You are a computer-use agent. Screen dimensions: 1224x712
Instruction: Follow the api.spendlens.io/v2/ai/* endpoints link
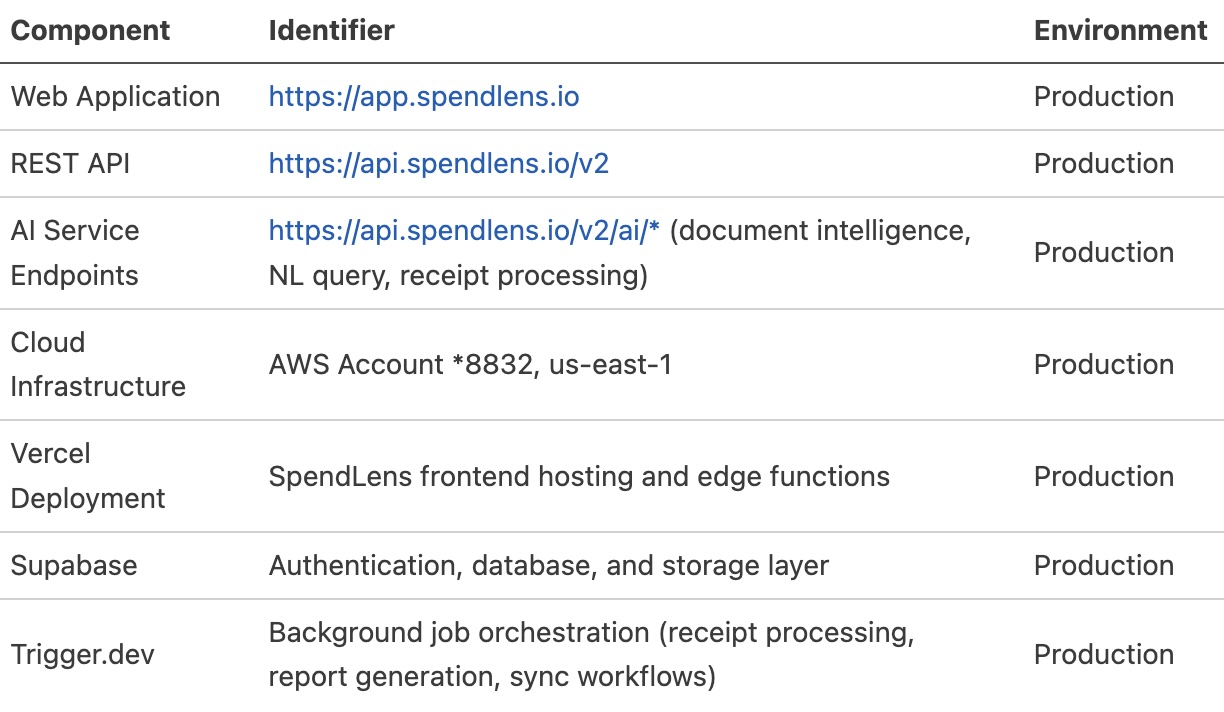pyautogui.click(x=465, y=231)
